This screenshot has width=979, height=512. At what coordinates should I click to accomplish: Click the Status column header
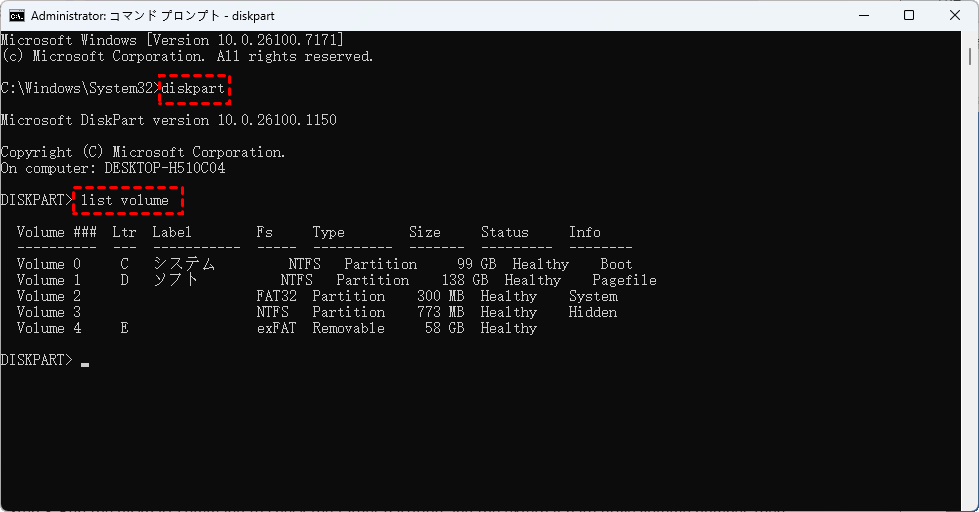[505, 232]
